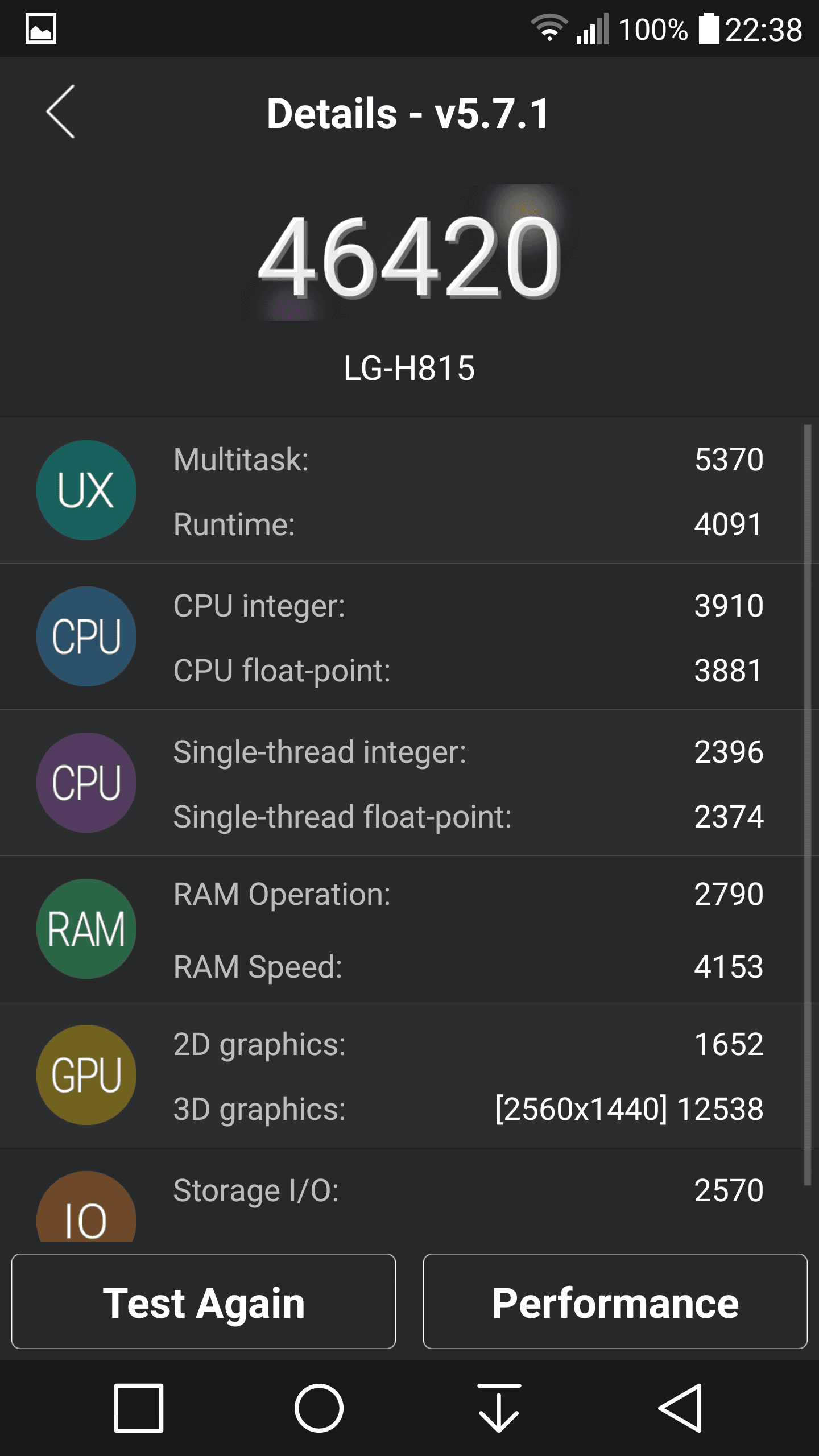Image resolution: width=819 pixels, height=1456 pixels.
Task: Go to home via circle button
Action: (x=319, y=1408)
